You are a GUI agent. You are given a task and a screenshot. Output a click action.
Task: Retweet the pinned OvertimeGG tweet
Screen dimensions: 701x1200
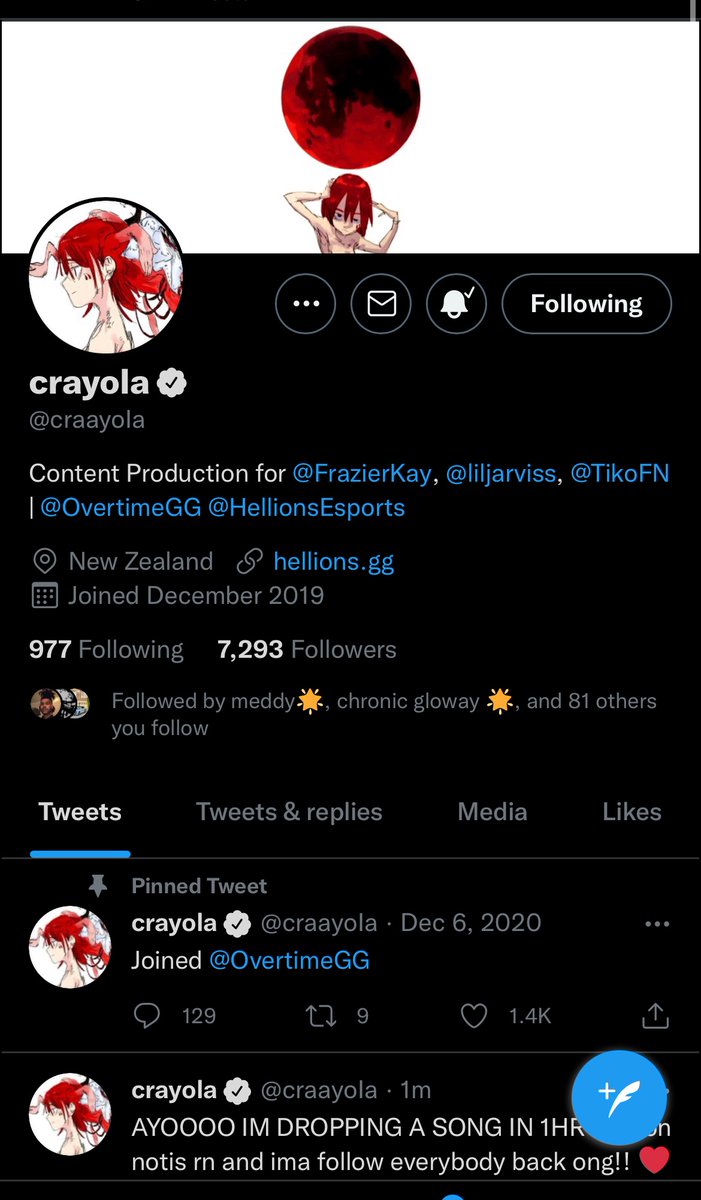(x=319, y=1016)
